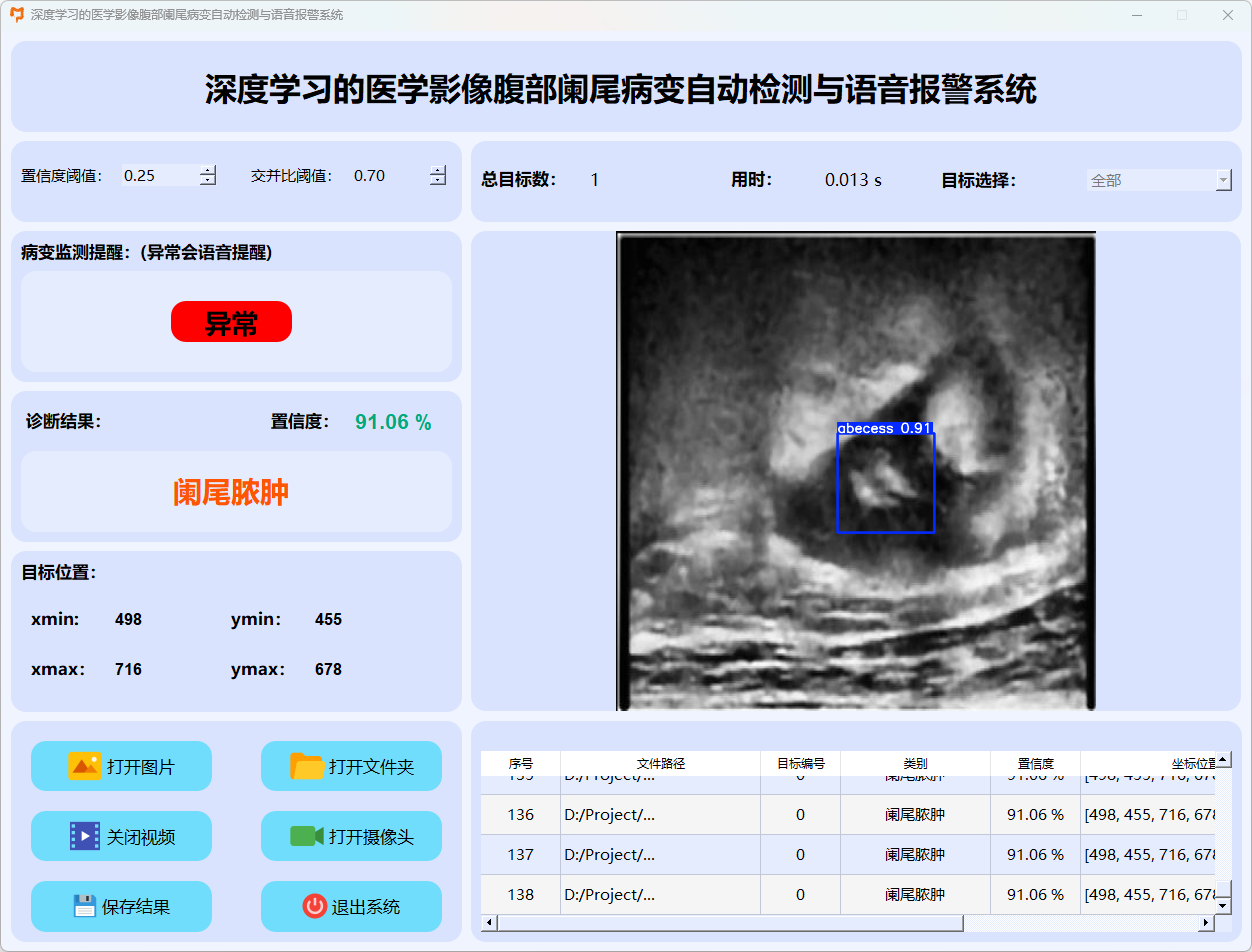
Task: Click coordinates cell in row 136
Action: coord(1148,815)
